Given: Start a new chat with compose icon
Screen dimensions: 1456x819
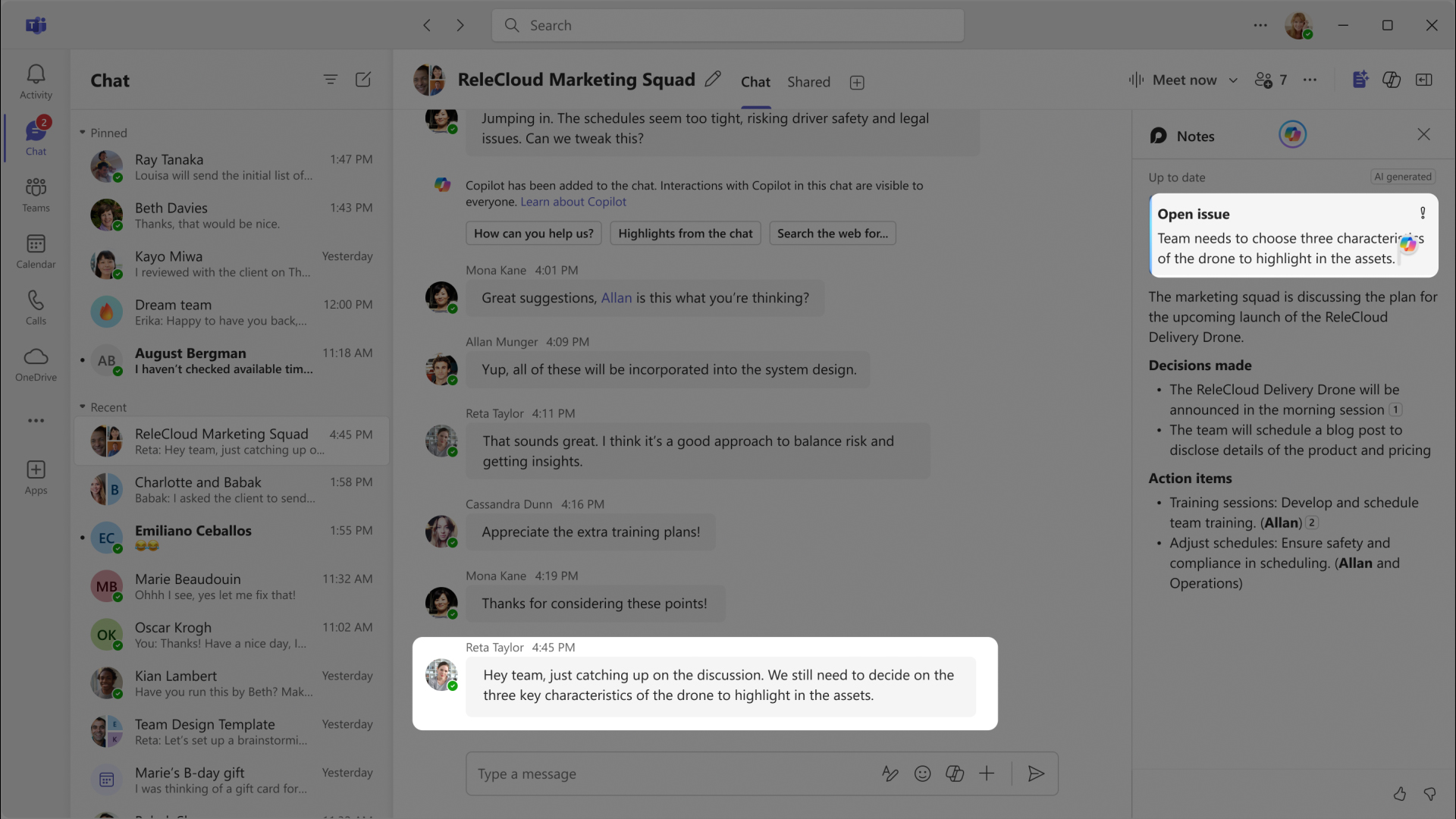Looking at the screenshot, I should pos(363,80).
